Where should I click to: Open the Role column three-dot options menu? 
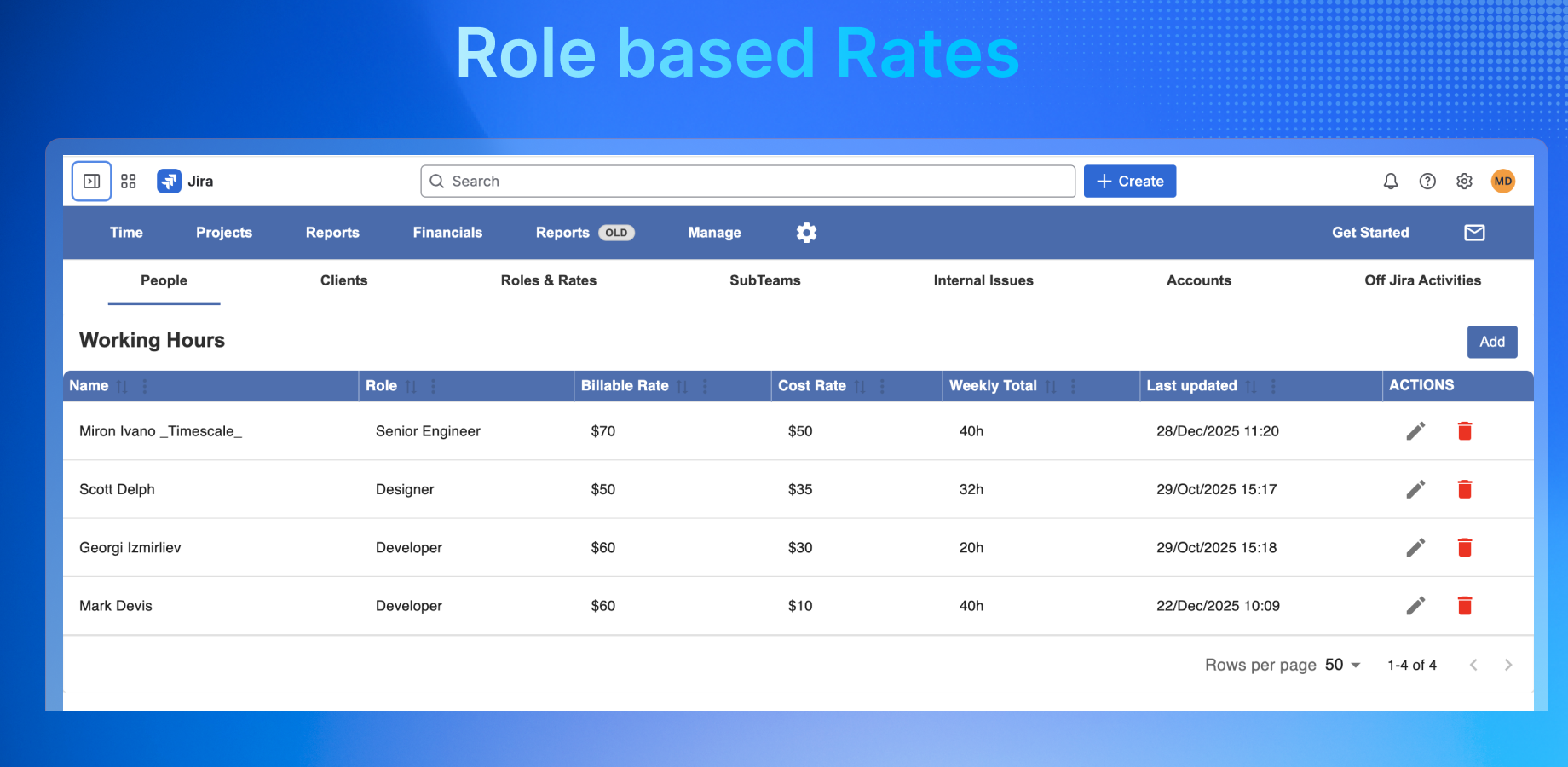(432, 385)
